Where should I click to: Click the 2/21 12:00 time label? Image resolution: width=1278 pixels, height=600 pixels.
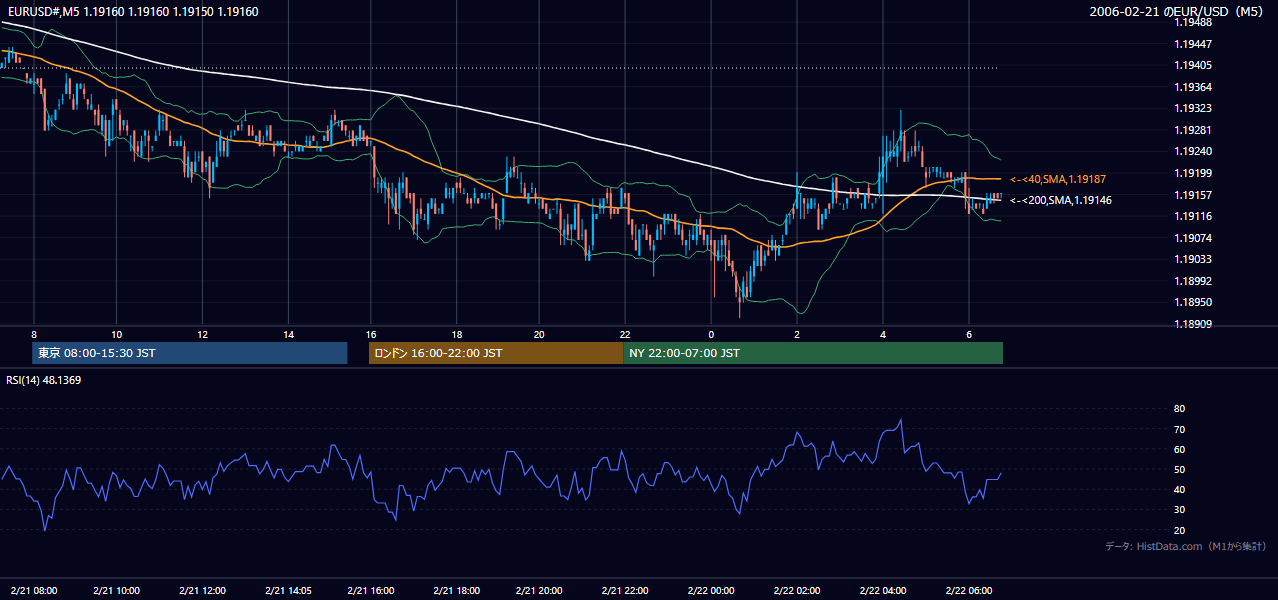pos(203,591)
